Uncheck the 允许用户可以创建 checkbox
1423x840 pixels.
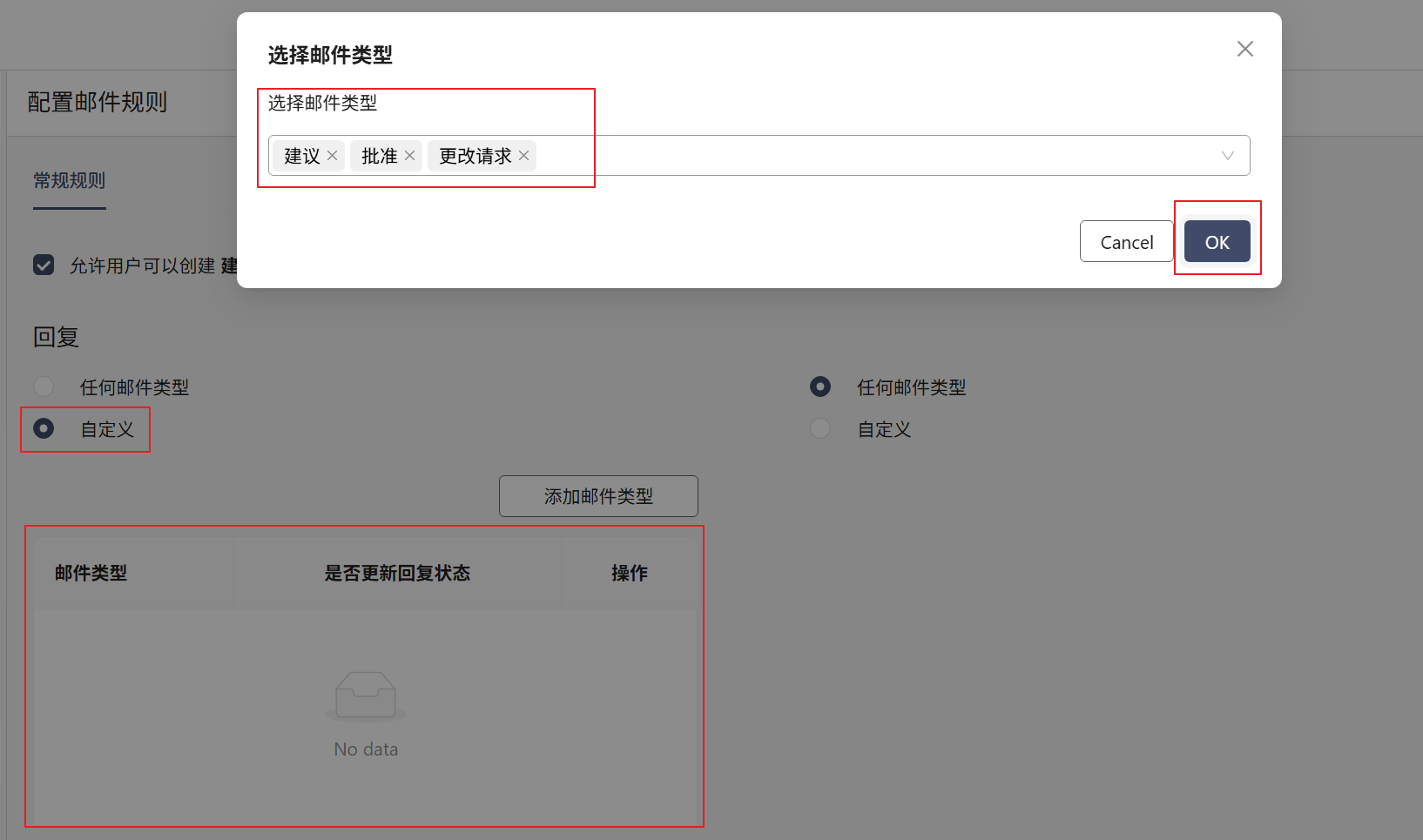(x=44, y=265)
